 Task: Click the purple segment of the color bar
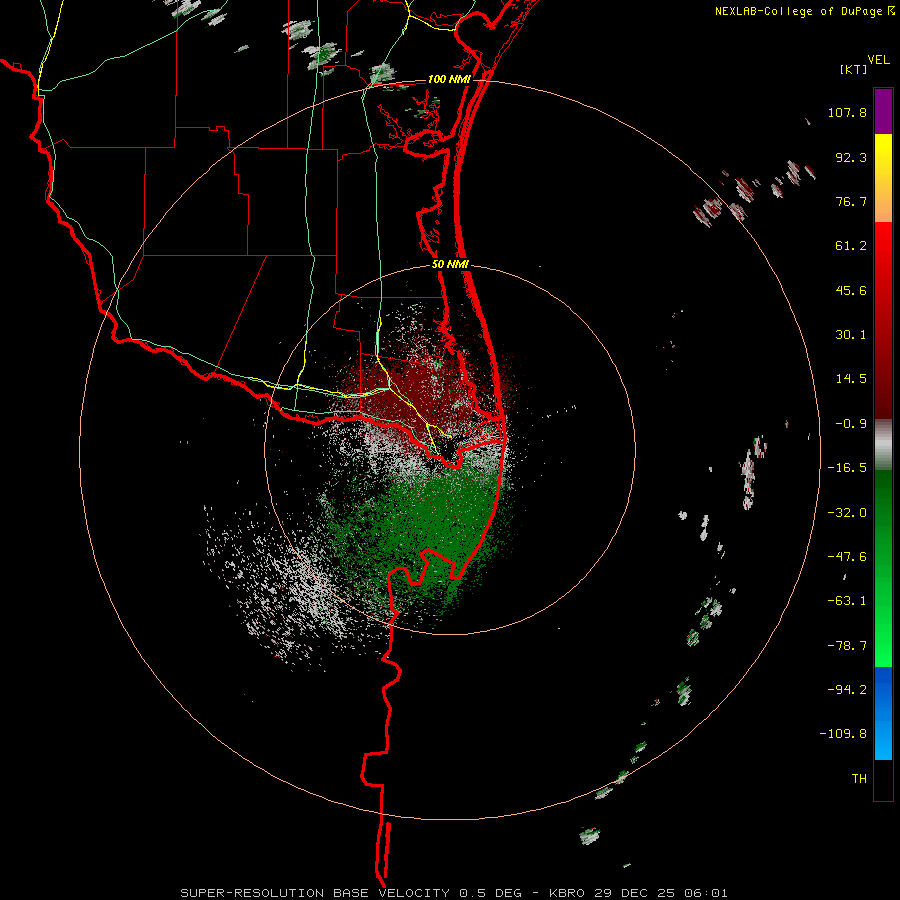(x=883, y=111)
